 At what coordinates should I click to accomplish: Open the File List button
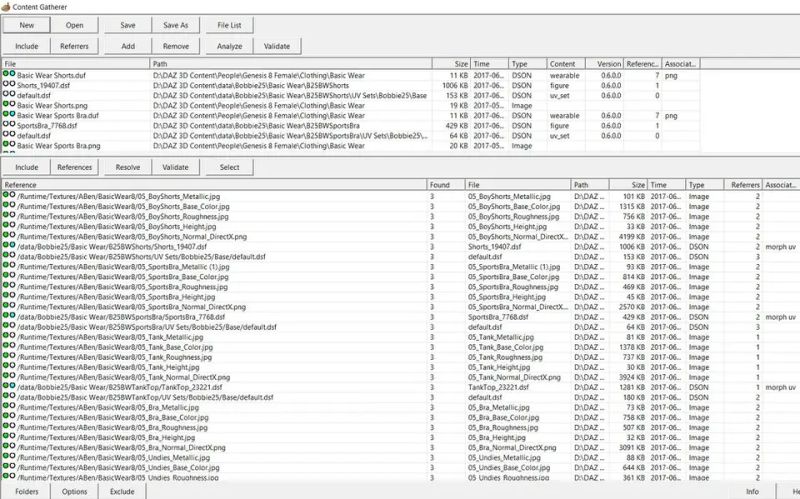tap(230, 25)
